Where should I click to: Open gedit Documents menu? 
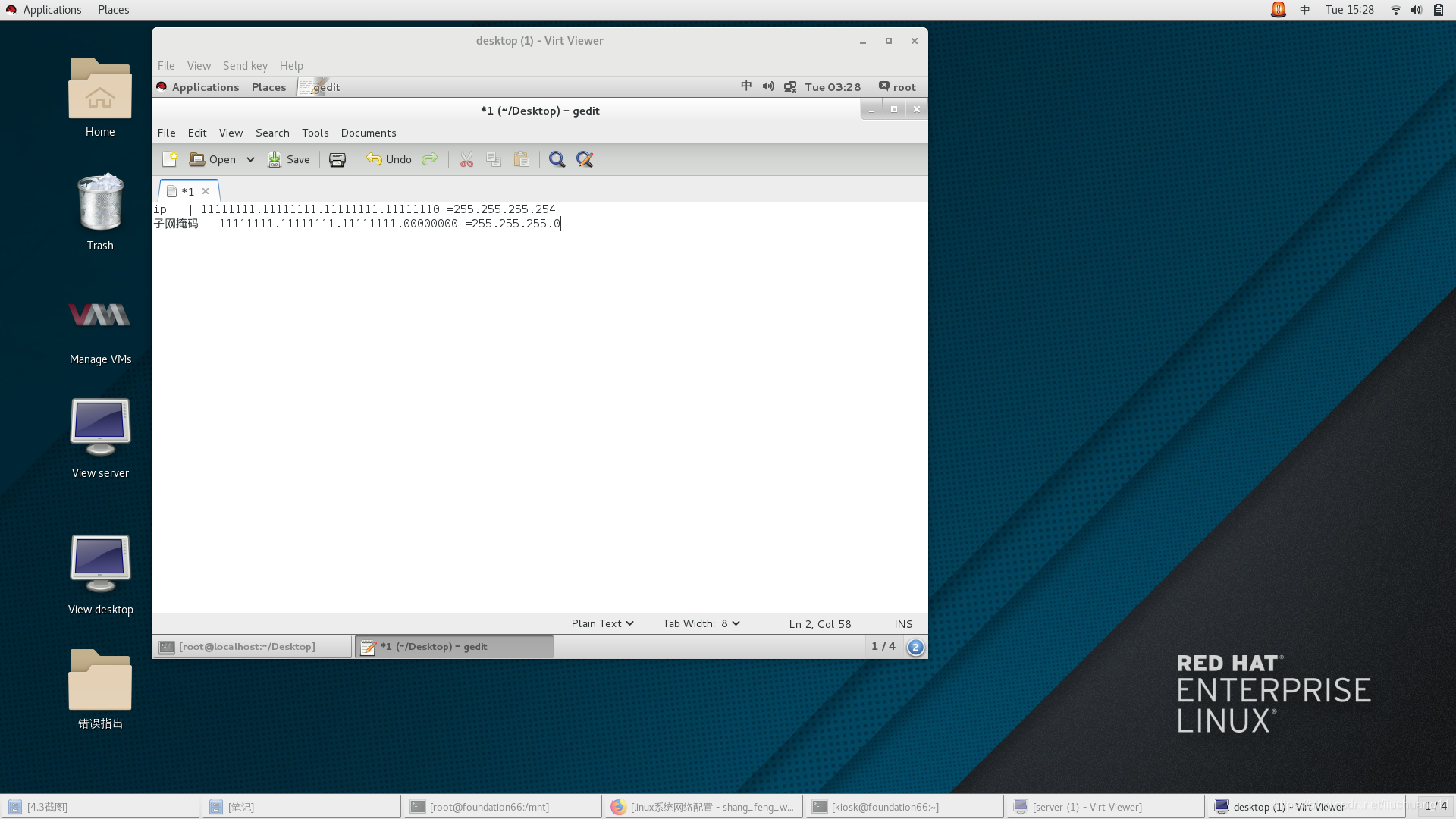[x=369, y=133]
